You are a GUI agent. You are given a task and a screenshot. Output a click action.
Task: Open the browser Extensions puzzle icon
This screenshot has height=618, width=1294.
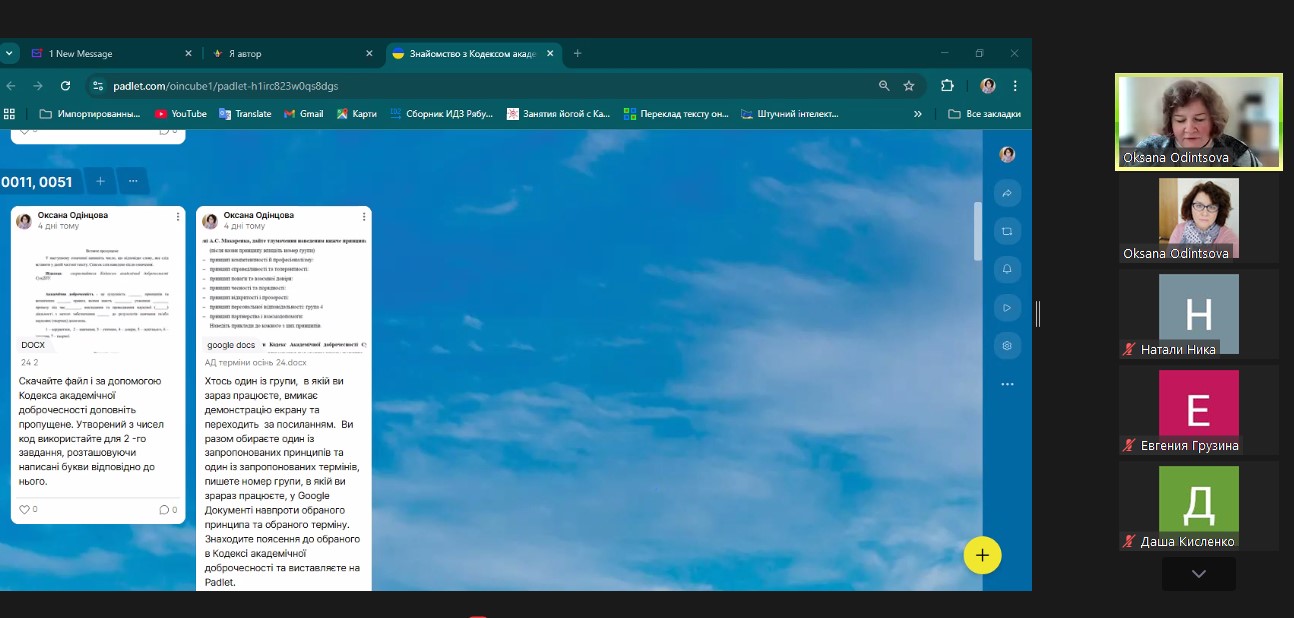click(x=947, y=86)
